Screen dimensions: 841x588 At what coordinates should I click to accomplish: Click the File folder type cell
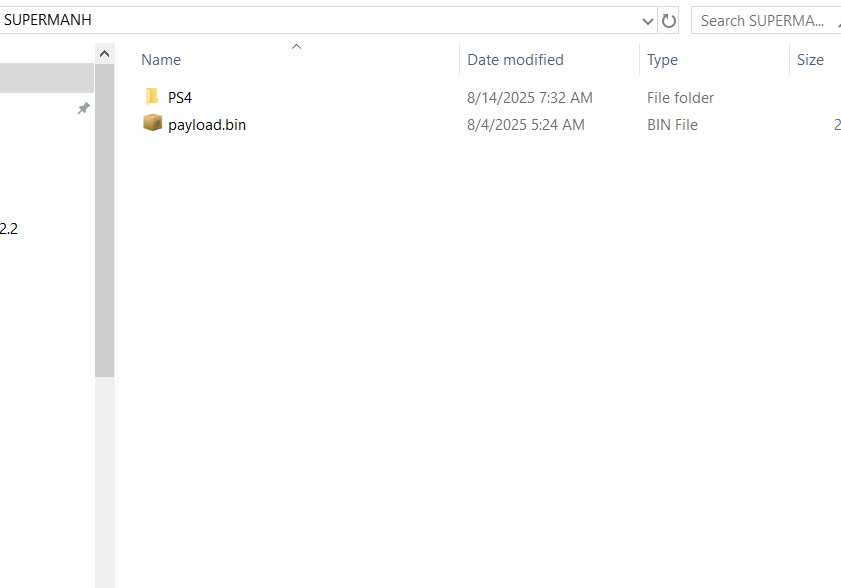pos(680,98)
